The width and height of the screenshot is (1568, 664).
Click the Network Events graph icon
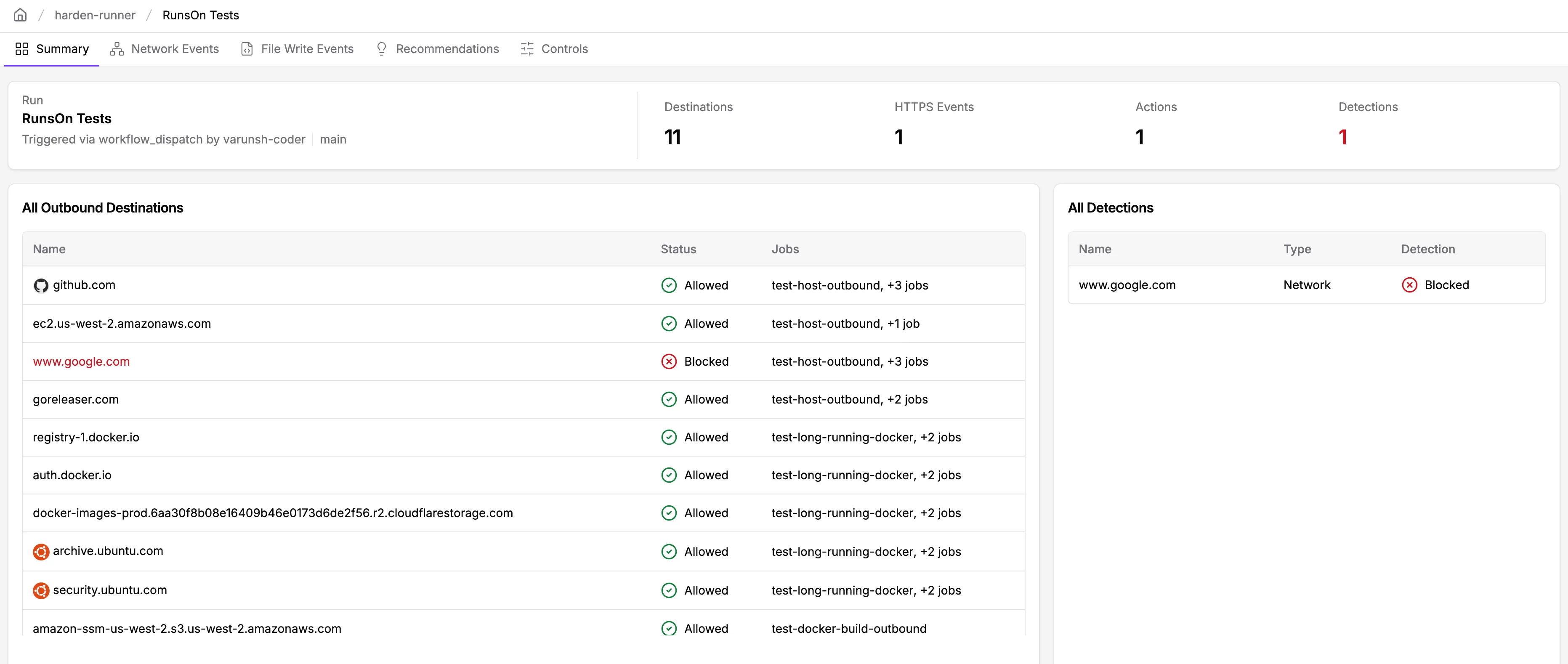point(117,49)
